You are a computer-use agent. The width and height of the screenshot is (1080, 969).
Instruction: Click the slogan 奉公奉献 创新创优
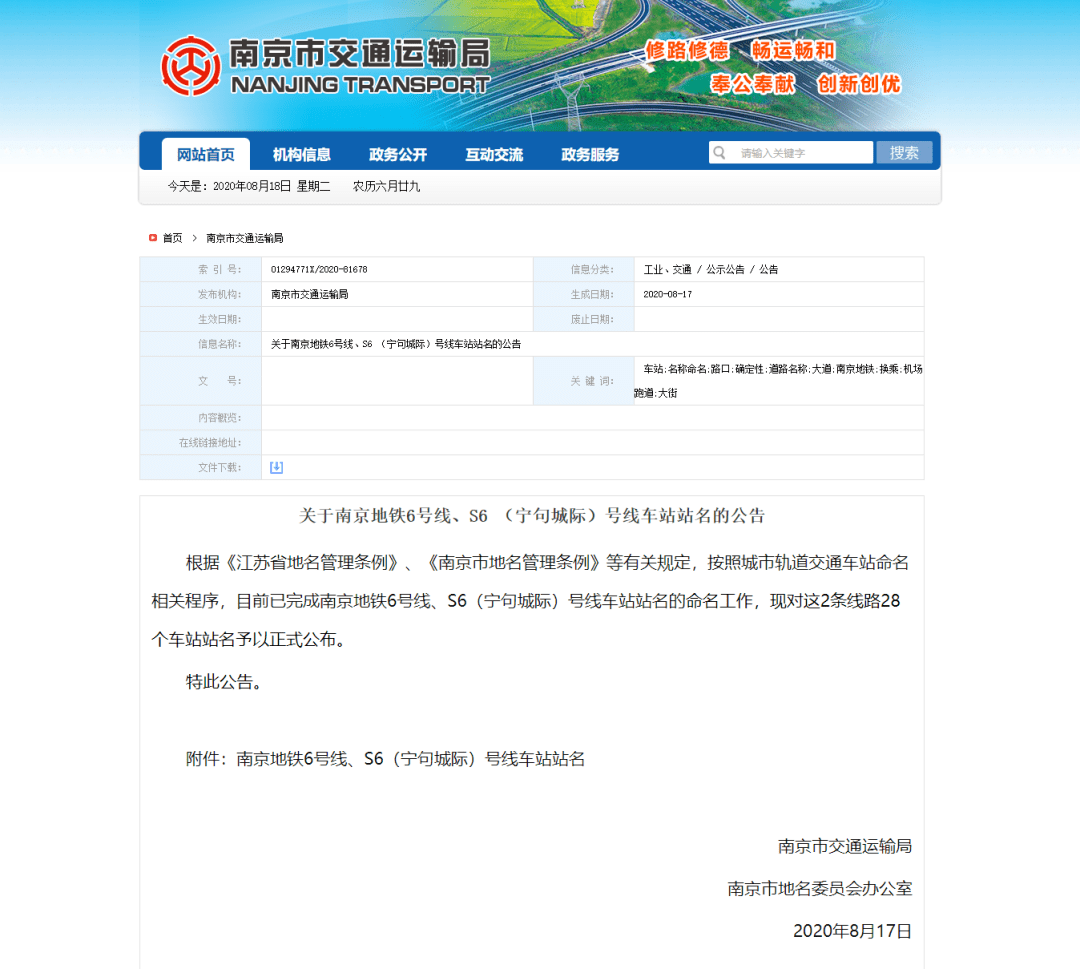806,84
